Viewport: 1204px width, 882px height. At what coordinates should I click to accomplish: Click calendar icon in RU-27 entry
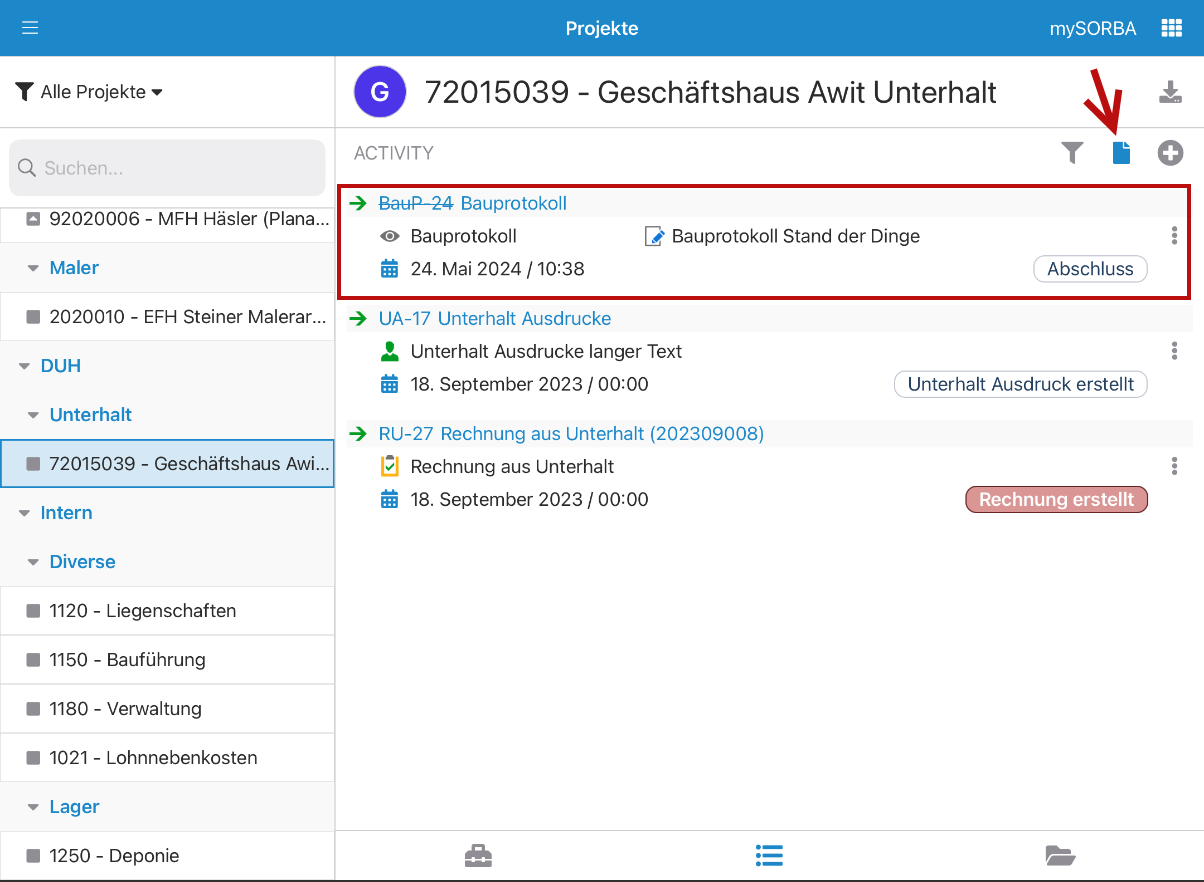pyautogui.click(x=390, y=499)
